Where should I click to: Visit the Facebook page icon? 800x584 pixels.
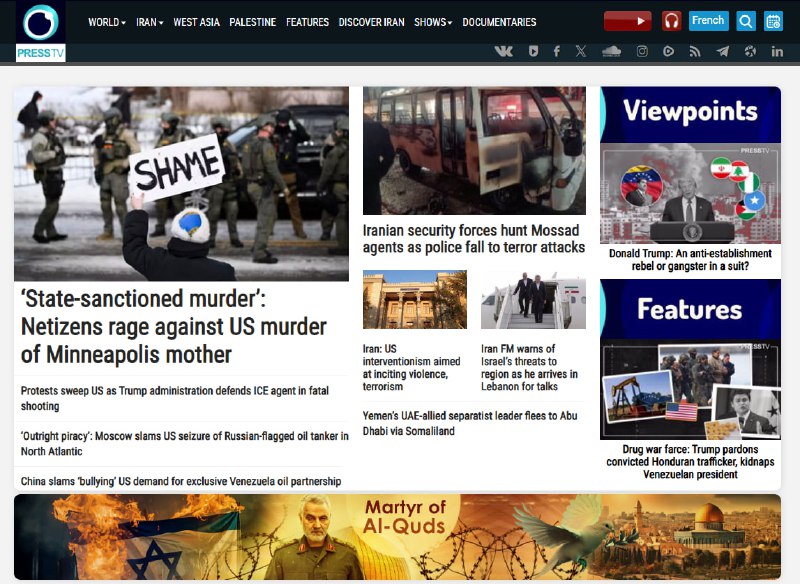[557, 51]
